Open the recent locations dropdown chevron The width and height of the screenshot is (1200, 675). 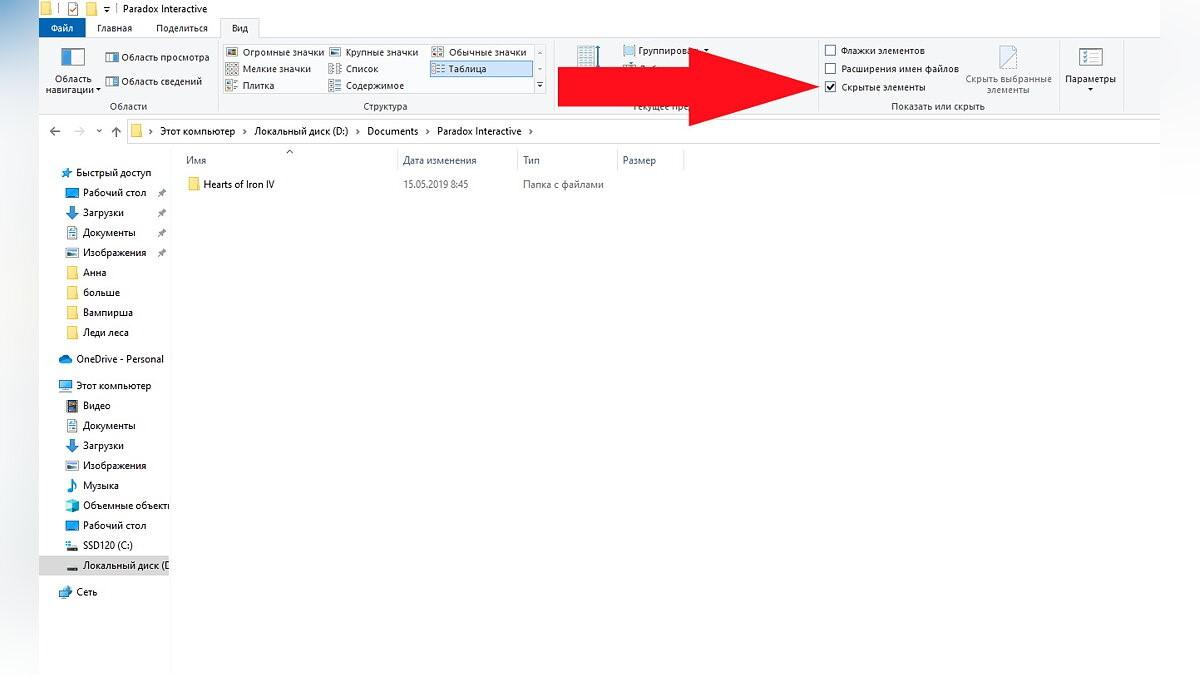click(x=99, y=131)
